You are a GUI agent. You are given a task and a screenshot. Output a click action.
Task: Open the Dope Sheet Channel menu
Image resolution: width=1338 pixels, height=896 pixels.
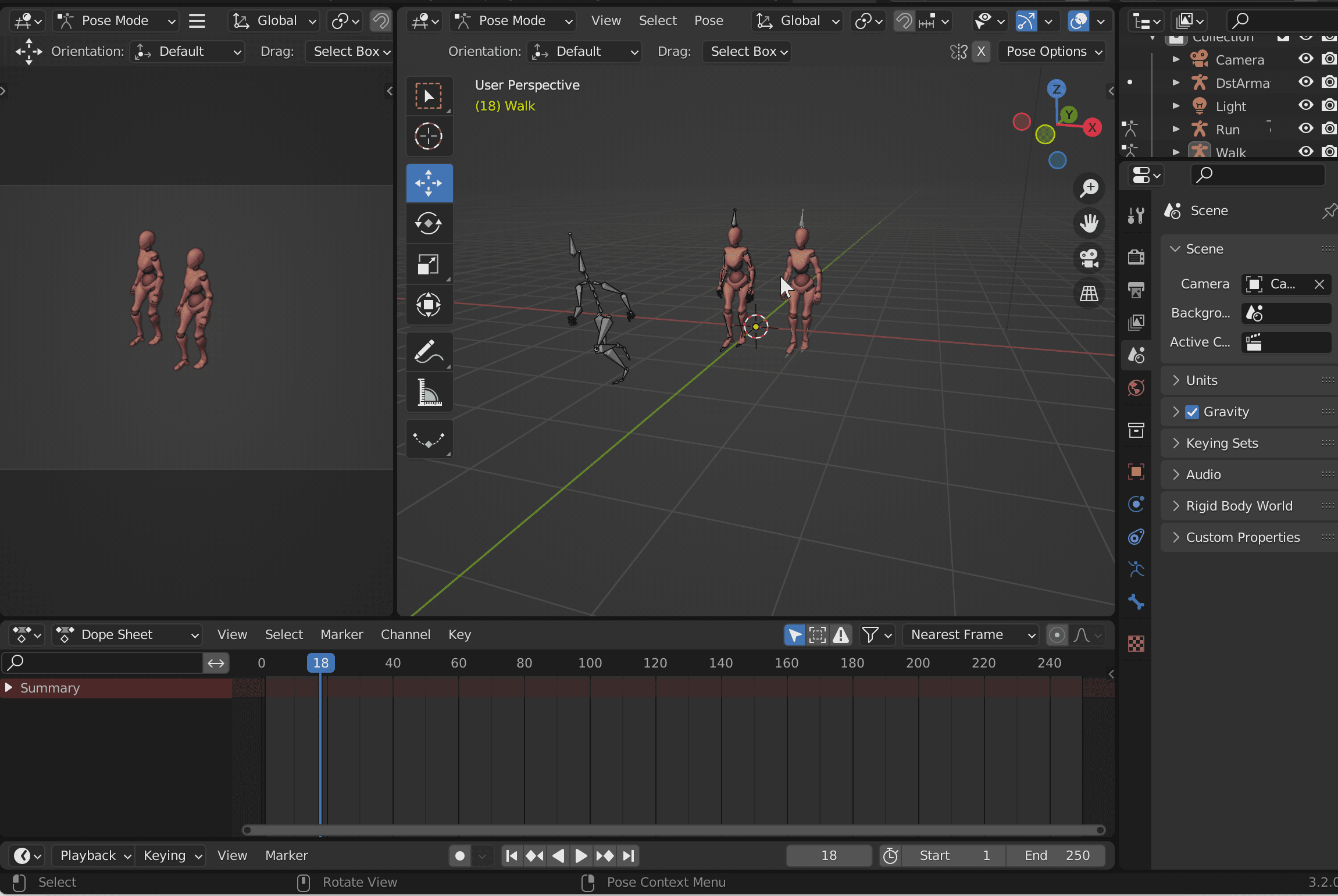point(405,635)
